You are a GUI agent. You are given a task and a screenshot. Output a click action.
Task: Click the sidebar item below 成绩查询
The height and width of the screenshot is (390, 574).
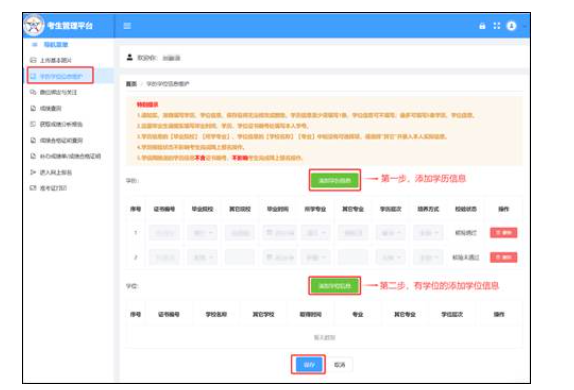pyautogui.click(x=61, y=124)
